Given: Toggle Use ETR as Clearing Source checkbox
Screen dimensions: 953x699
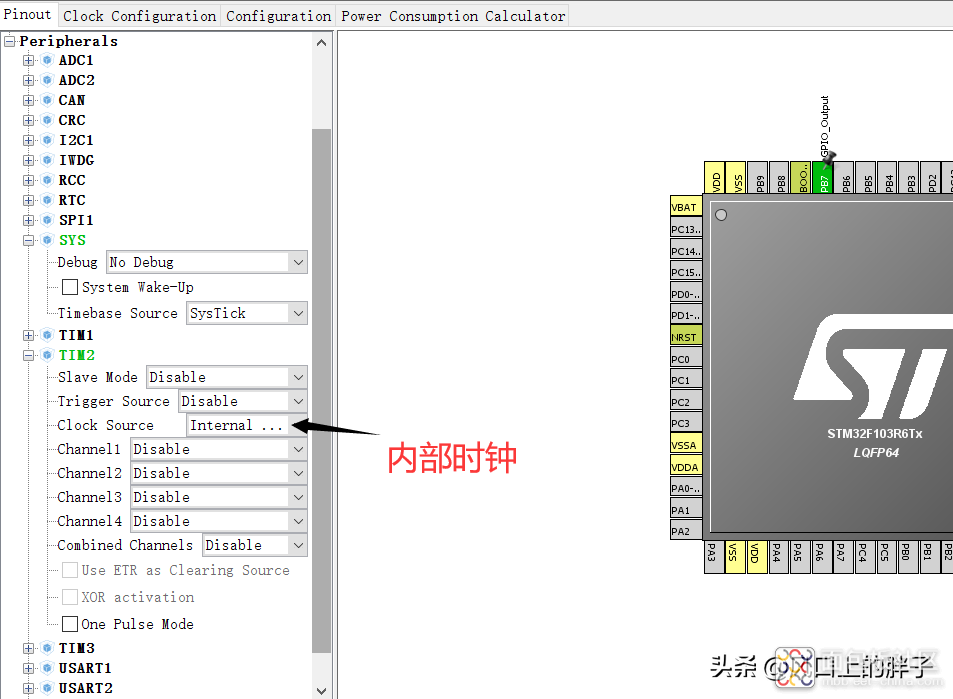Looking at the screenshot, I should pos(70,570).
